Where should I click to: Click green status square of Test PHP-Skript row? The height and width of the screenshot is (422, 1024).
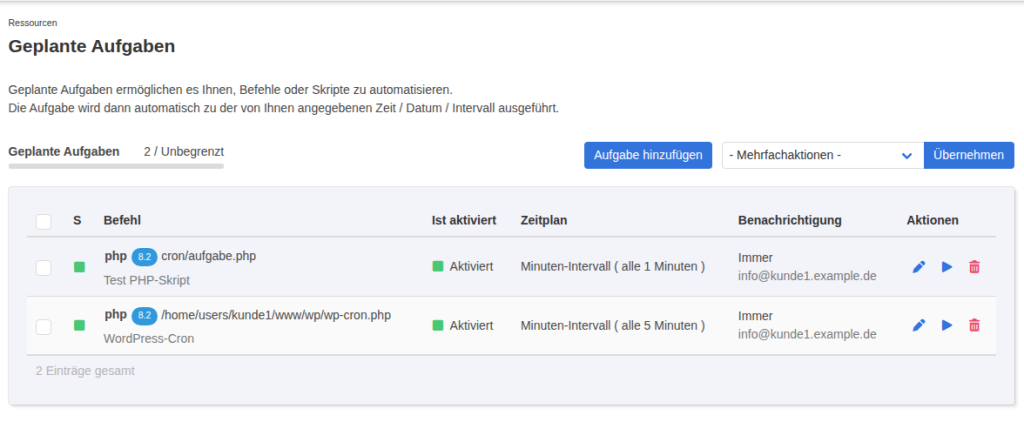79,267
